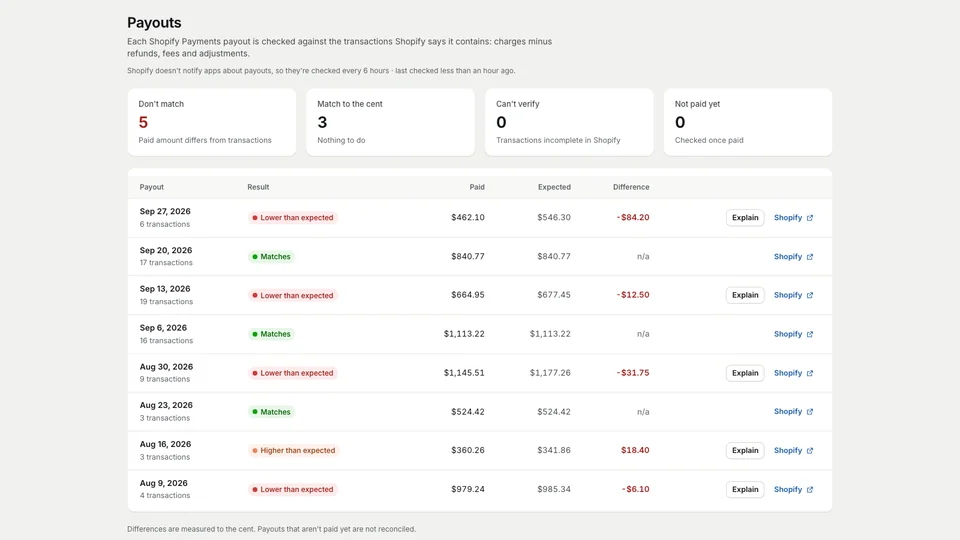Screen dimensions: 960x540
Task: Click Explain for the Aug 30, 2026 payout
Action: pos(744,373)
